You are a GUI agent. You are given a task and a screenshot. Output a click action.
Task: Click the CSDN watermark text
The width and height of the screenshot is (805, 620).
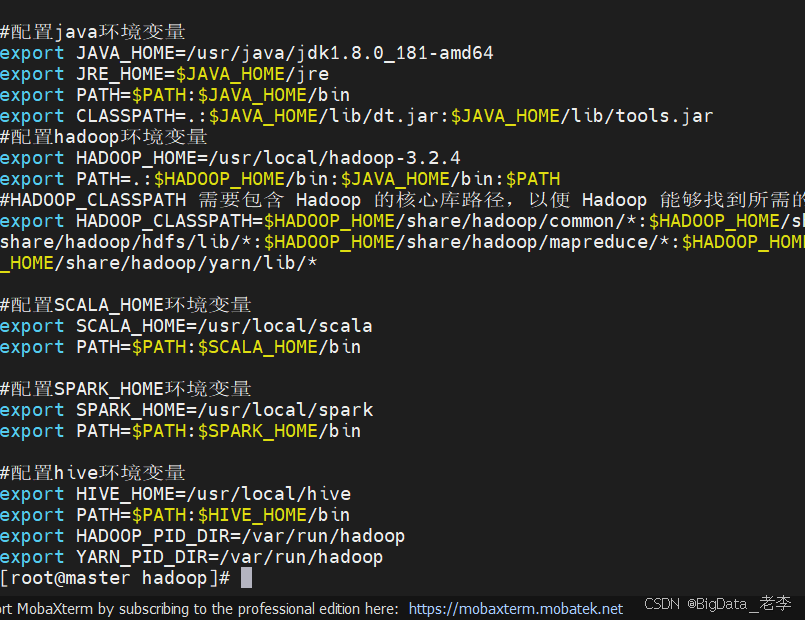[x=665, y=603]
